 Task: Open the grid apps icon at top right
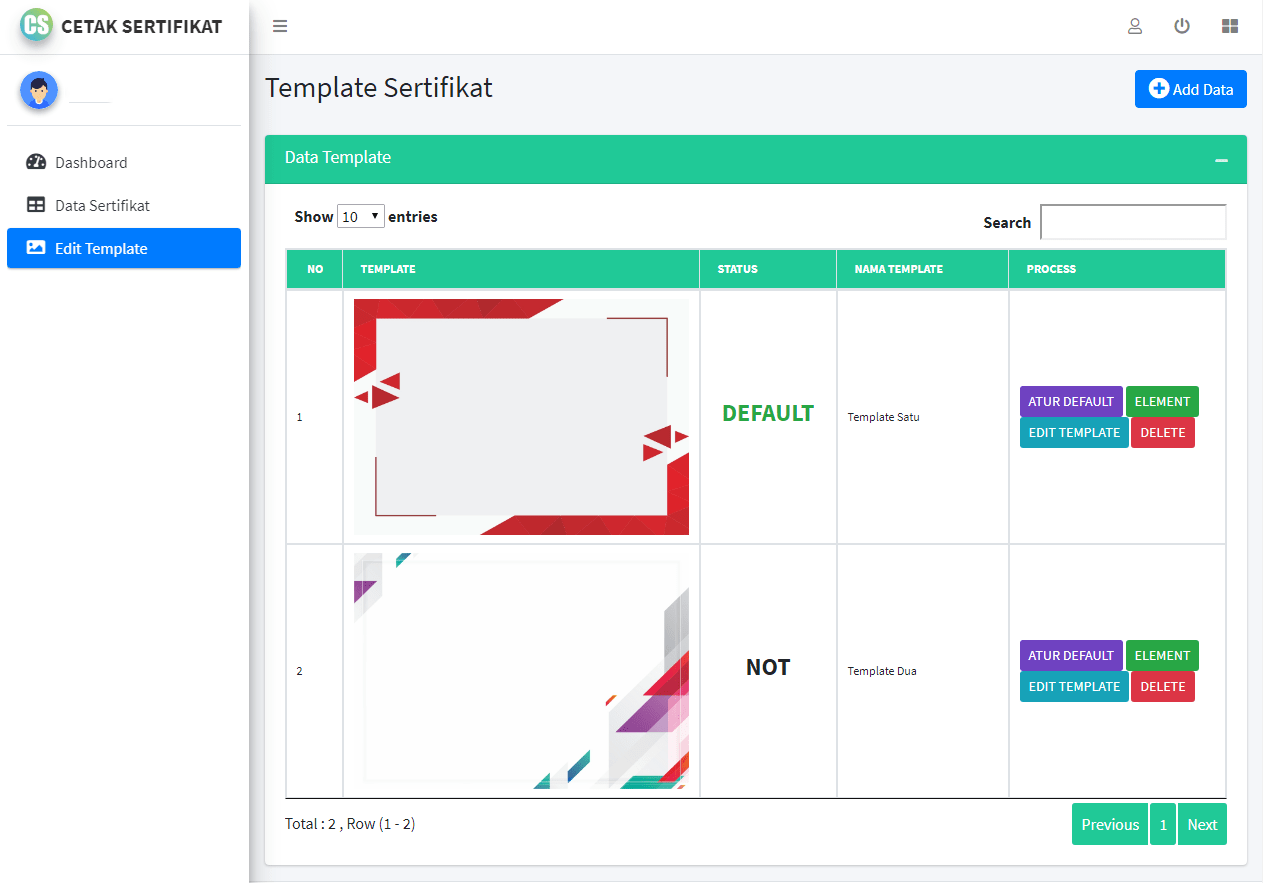[x=1230, y=27]
